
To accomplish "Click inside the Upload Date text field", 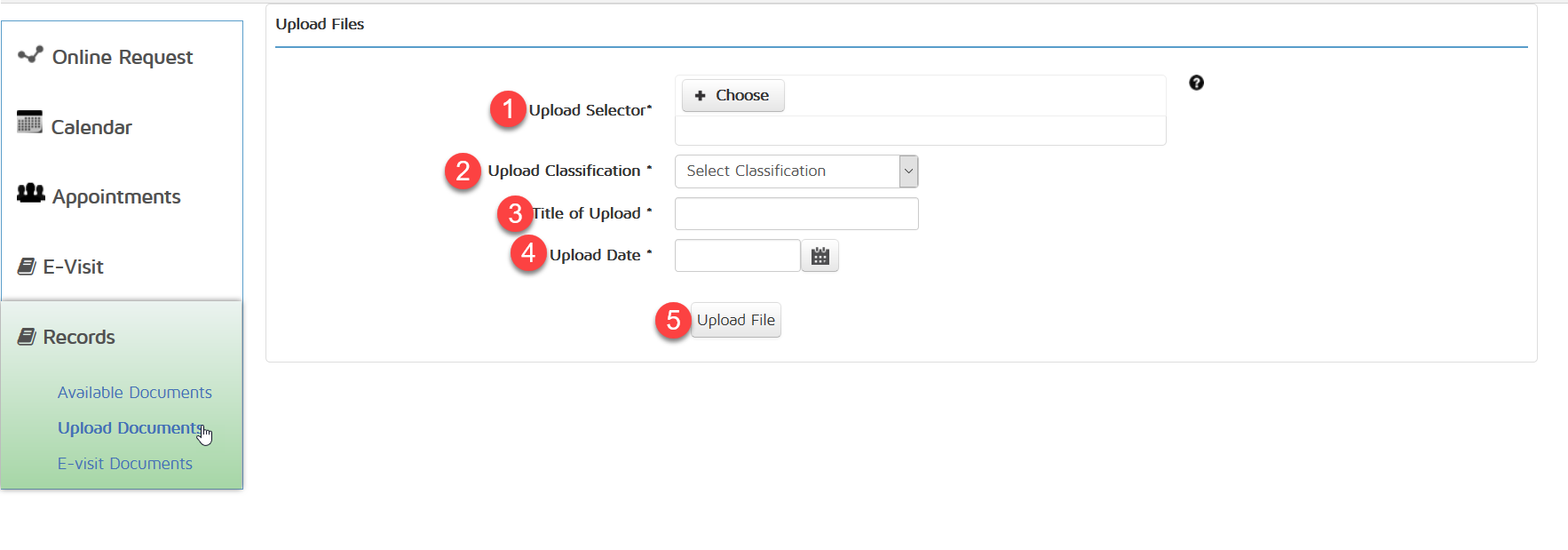I will click(737, 256).
